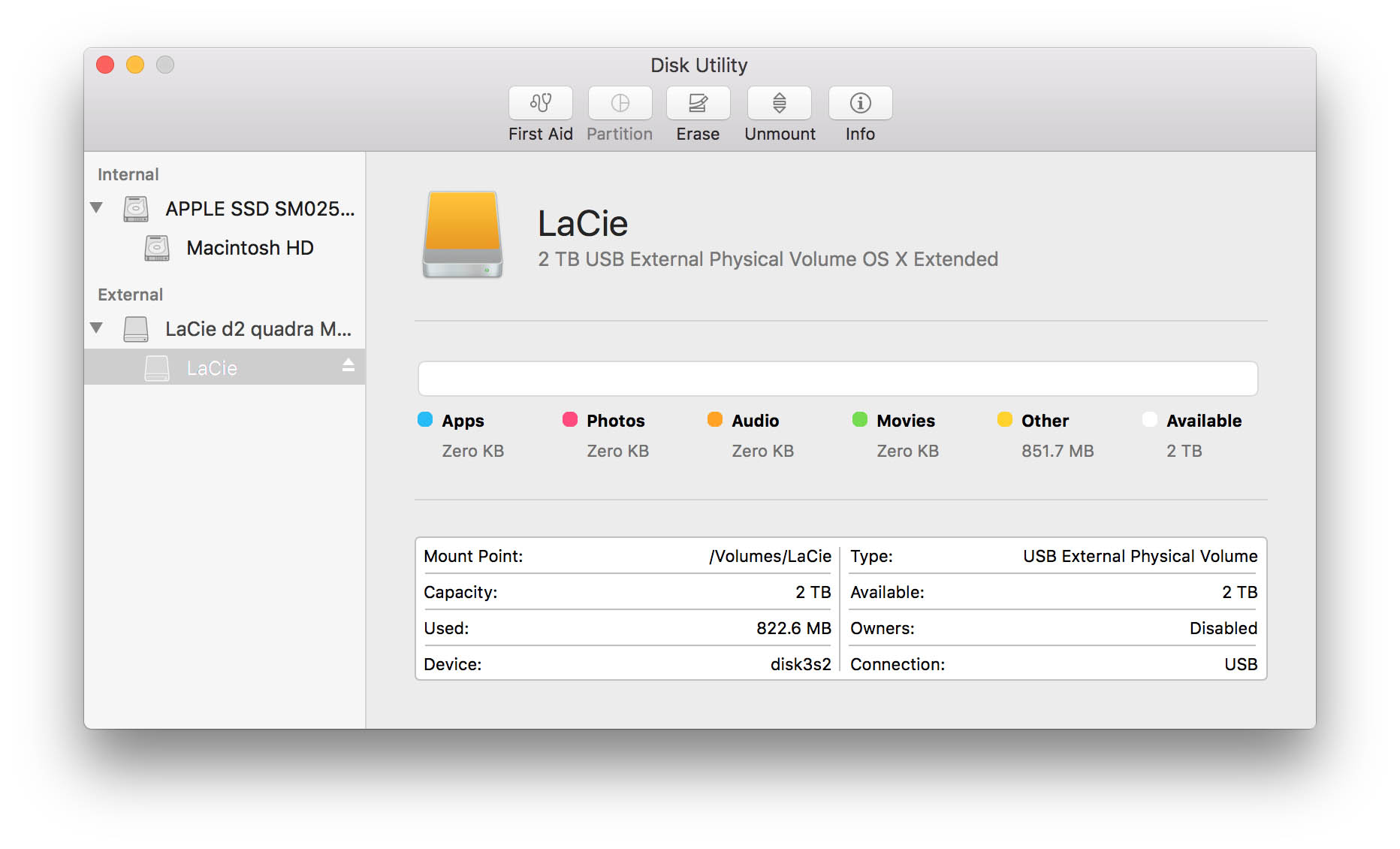The image size is (1400, 849).
Task: Click the Info label
Action: pos(860,134)
